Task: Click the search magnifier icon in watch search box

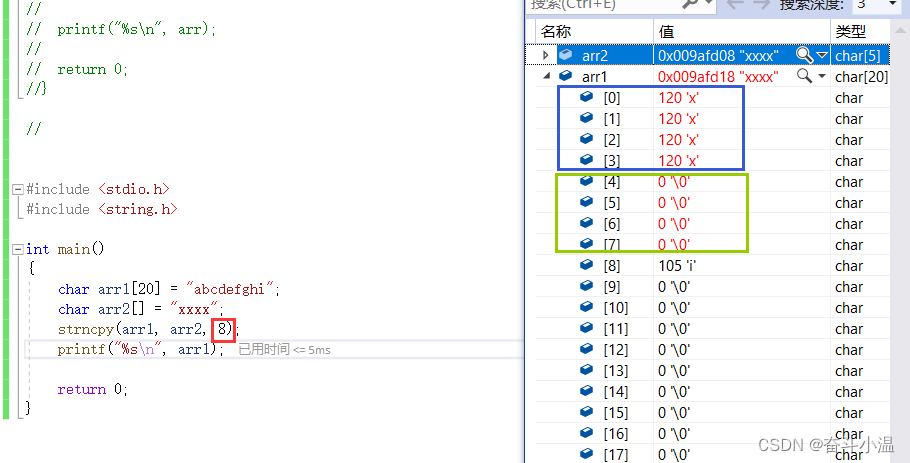Action: [x=690, y=4]
